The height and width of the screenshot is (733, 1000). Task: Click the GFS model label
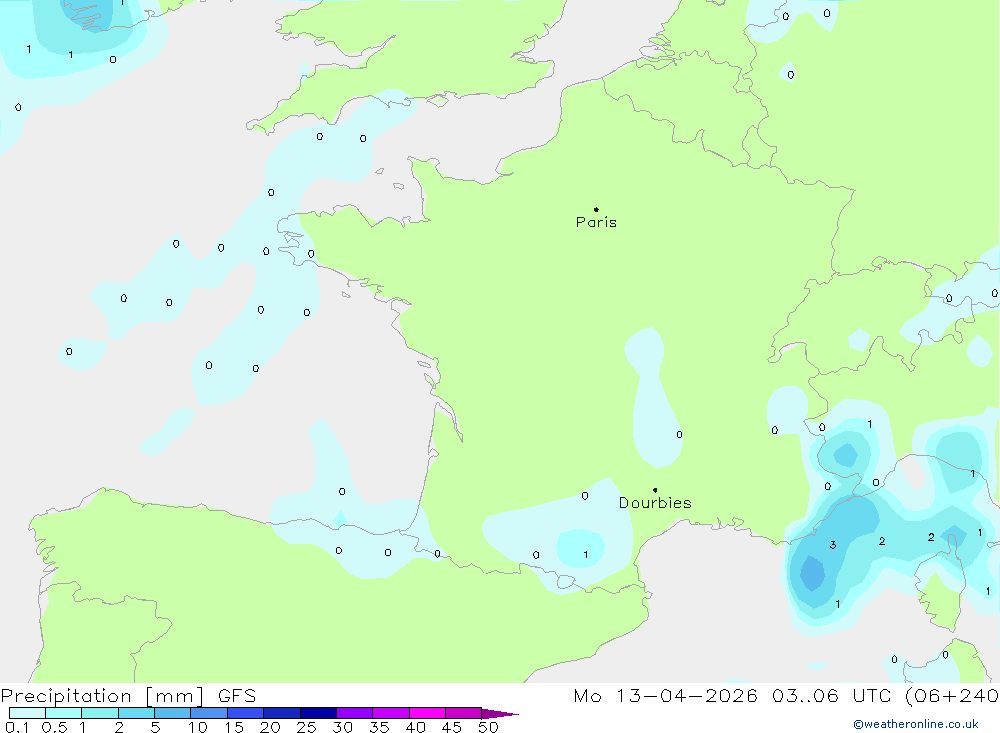point(237,696)
